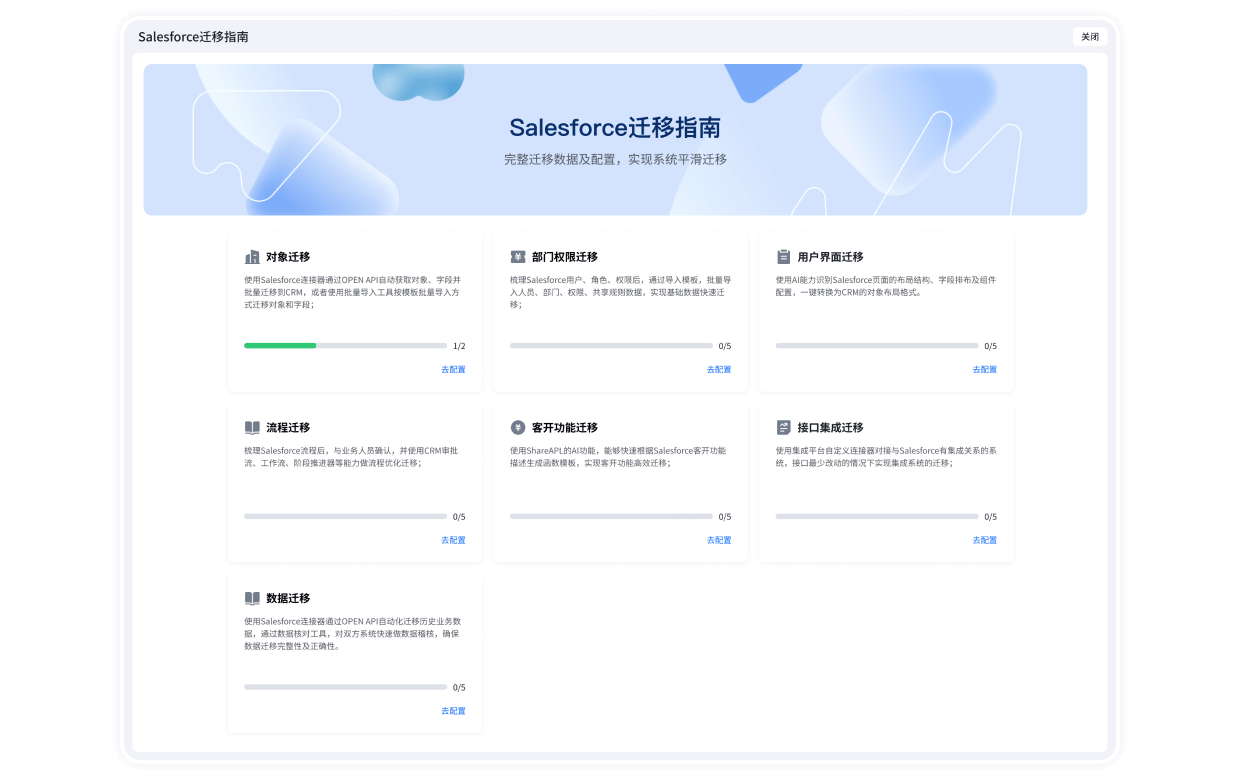1240x780 pixels.
Task: Click the 流程迁移 book icon
Action: 250,427
